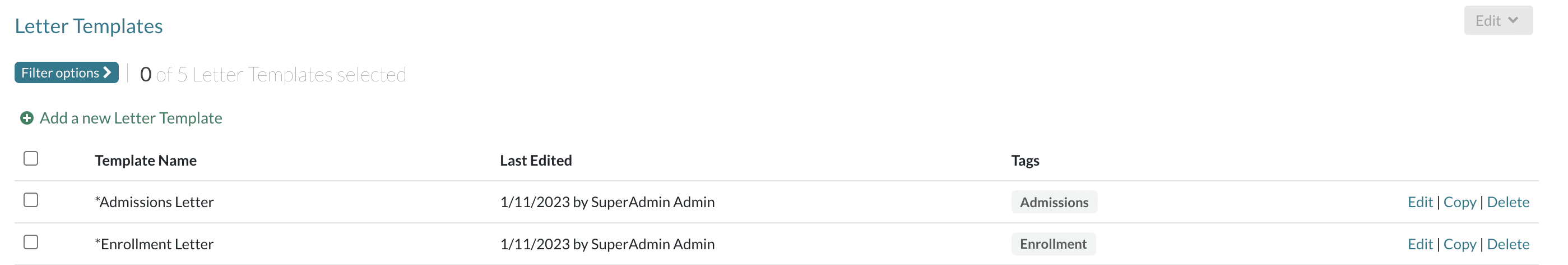
Task: Click Add a new Letter Template link
Action: [131, 118]
